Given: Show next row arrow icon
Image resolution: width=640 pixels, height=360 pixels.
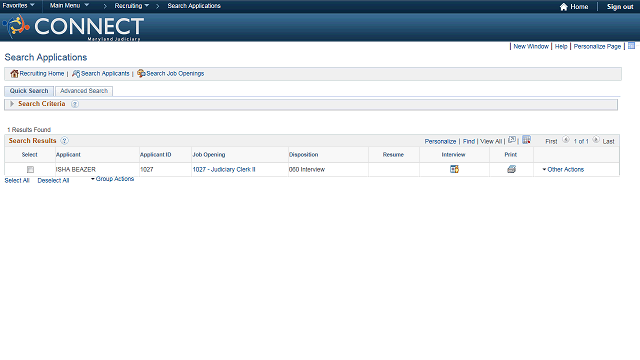Looking at the screenshot, I should tap(596, 140).
